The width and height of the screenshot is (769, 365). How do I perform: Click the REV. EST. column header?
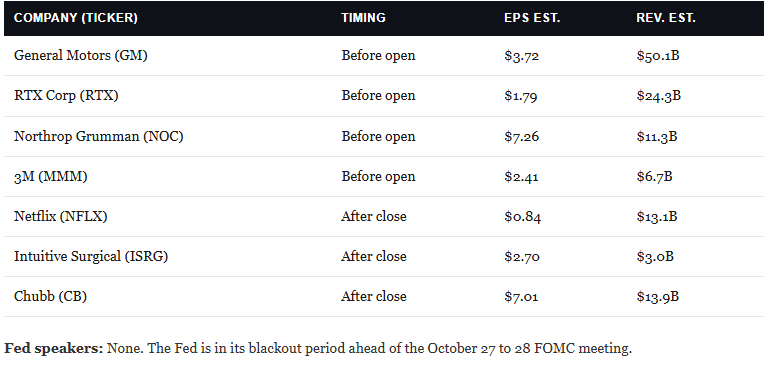tap(666, 18)
